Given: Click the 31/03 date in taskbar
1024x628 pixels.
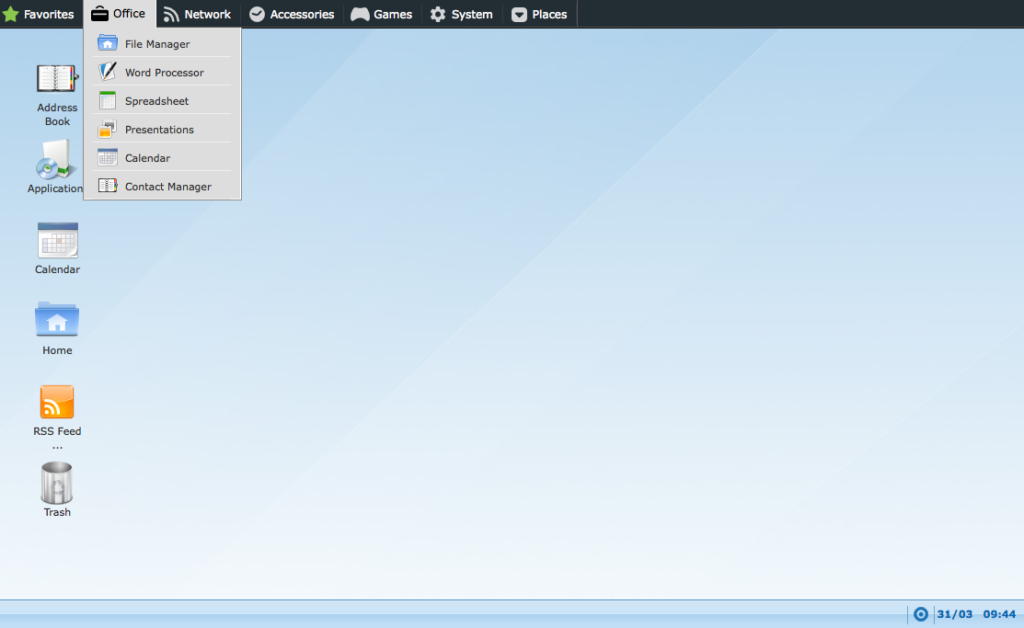Looking at the screenshot, I should point(954,614).
